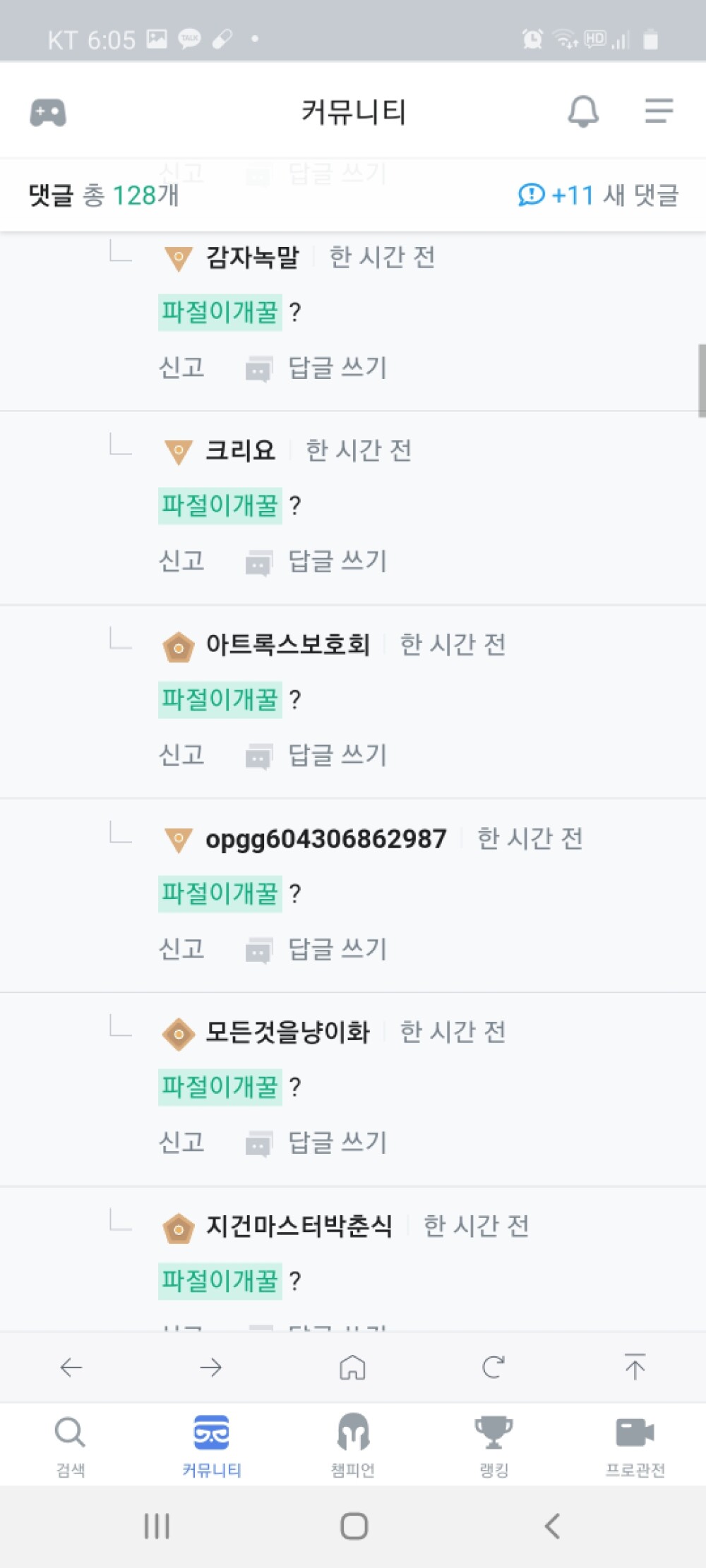Open notifications bell icon

(583, 111)
